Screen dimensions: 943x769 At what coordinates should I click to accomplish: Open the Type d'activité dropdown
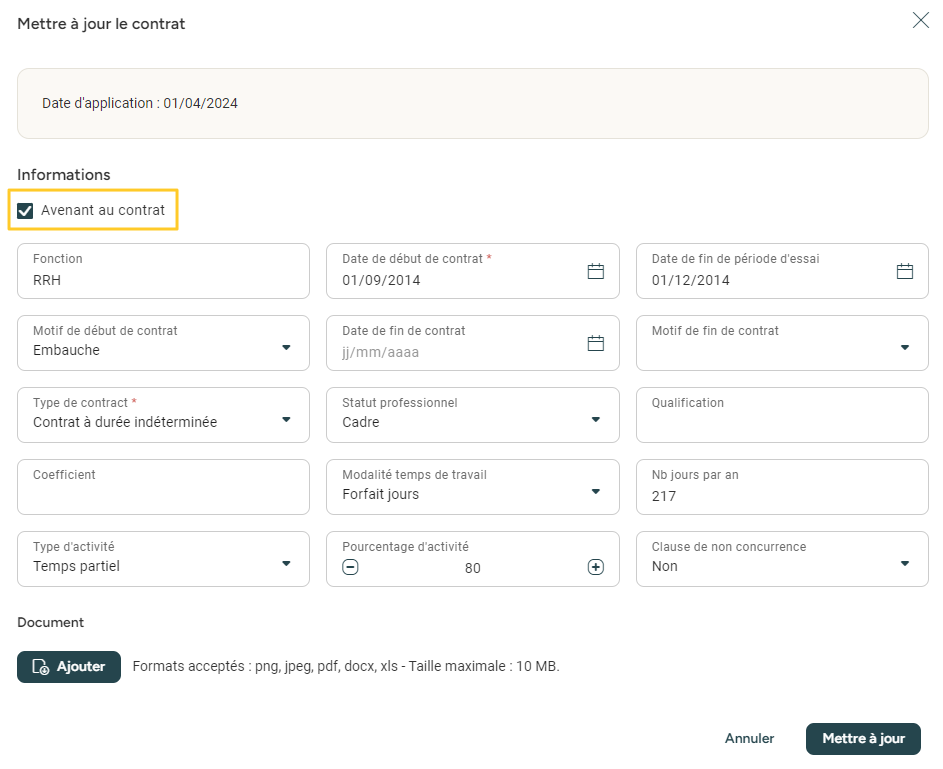[x=286, y=564]
